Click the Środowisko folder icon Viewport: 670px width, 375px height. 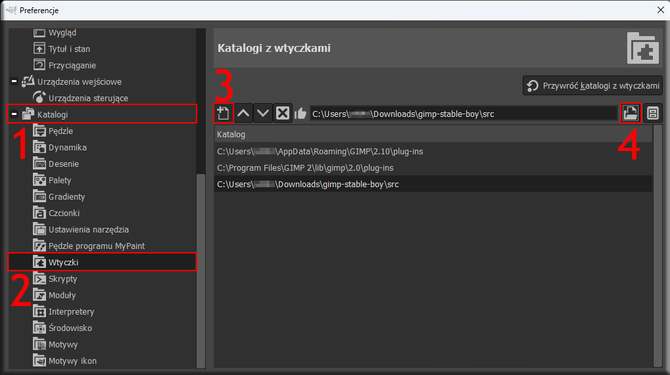39,328
